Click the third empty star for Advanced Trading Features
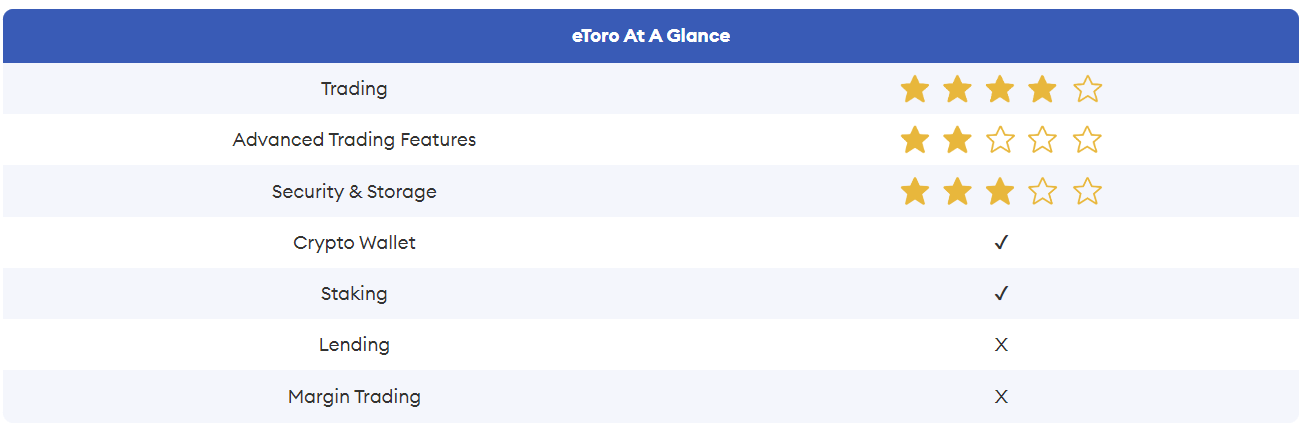Screen dimensions: 1309x437 point(1000,140)
